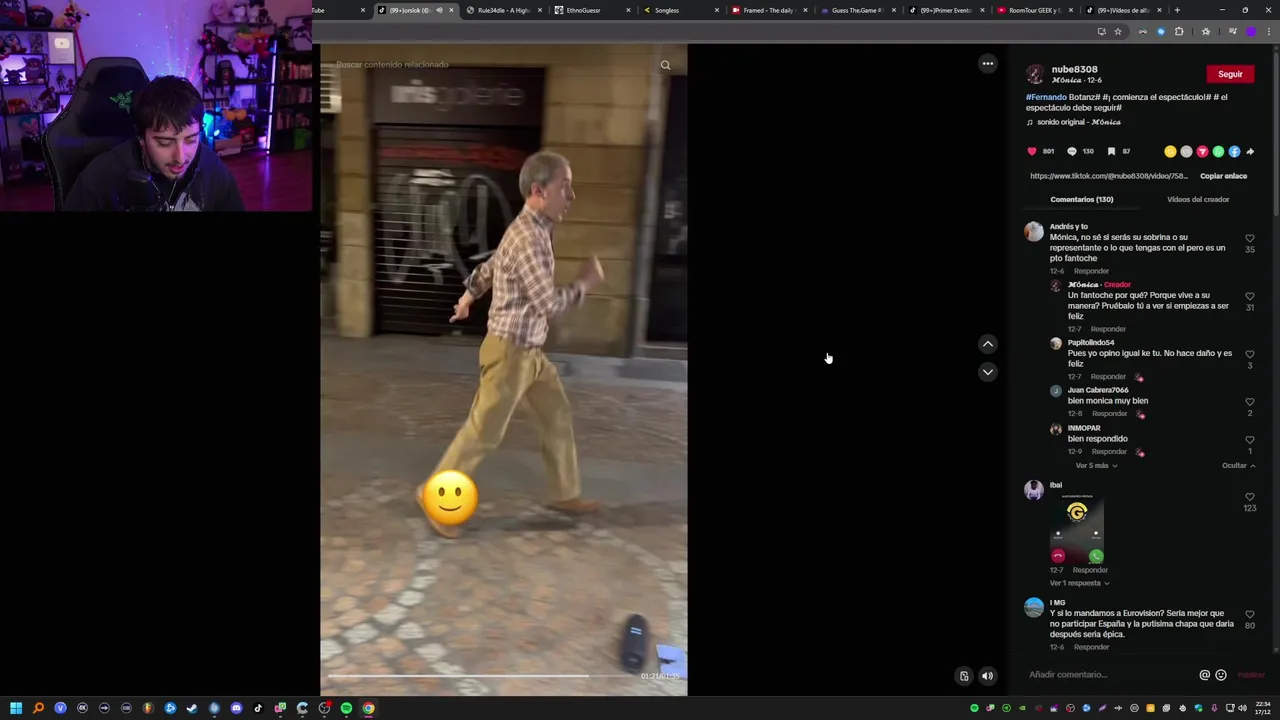This screenshot has width=1280, height=720.
Task: Click Copiar enlace to copy link
Action: click(x=1223, y=176)
